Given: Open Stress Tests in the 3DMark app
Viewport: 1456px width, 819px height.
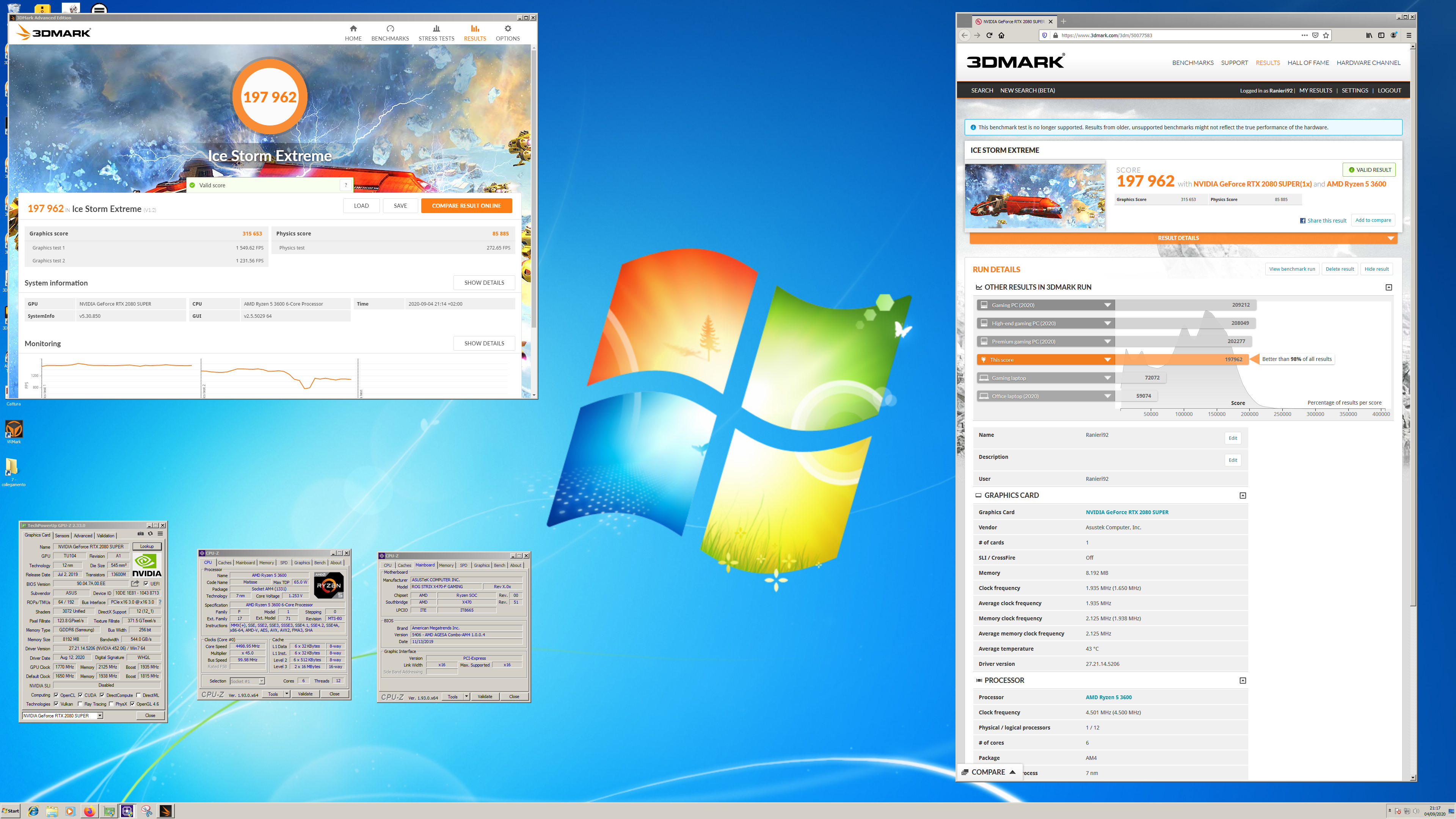Looking at the screenshot, I should point(436,33).
